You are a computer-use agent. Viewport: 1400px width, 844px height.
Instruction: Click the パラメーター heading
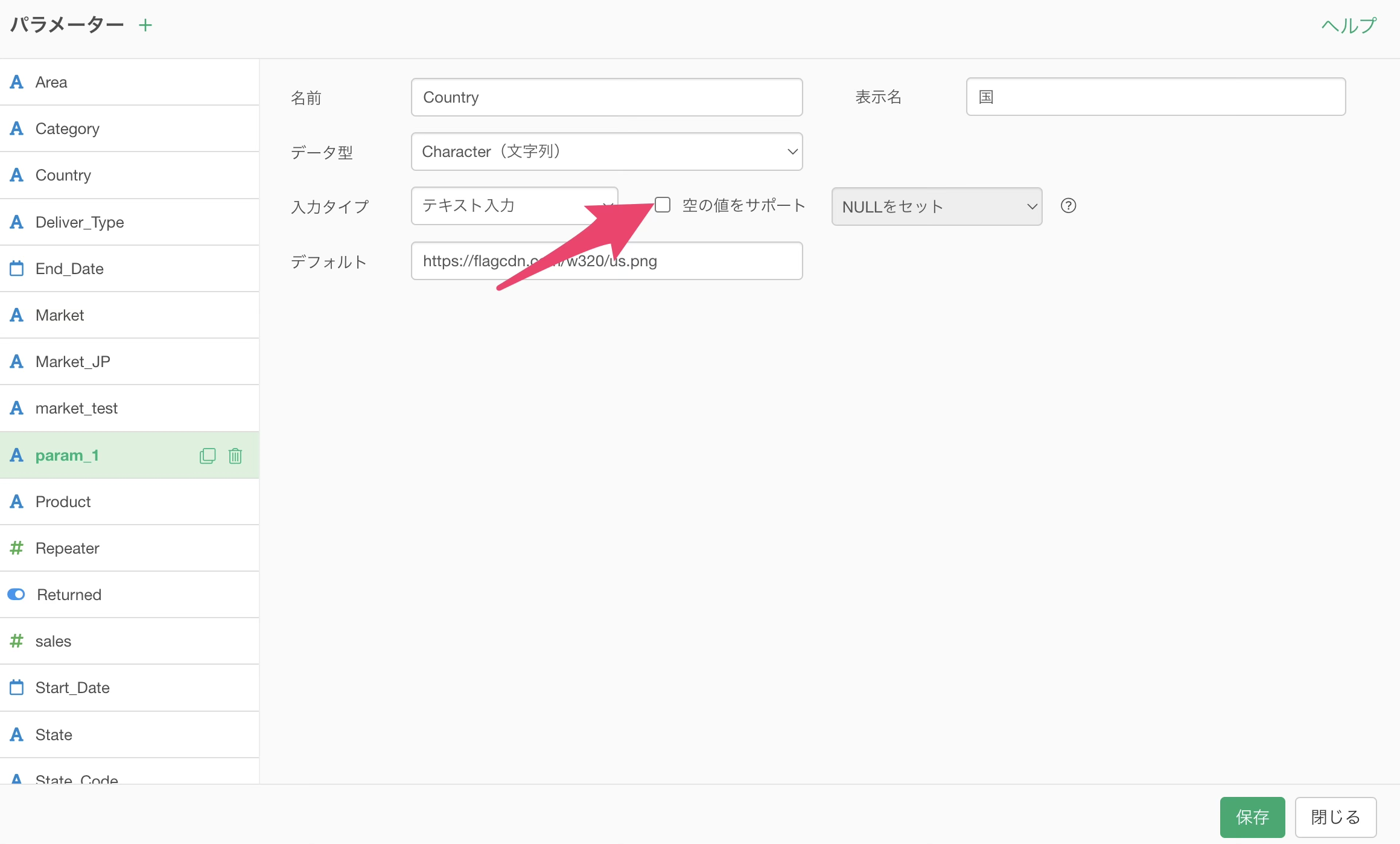[68, 25]
